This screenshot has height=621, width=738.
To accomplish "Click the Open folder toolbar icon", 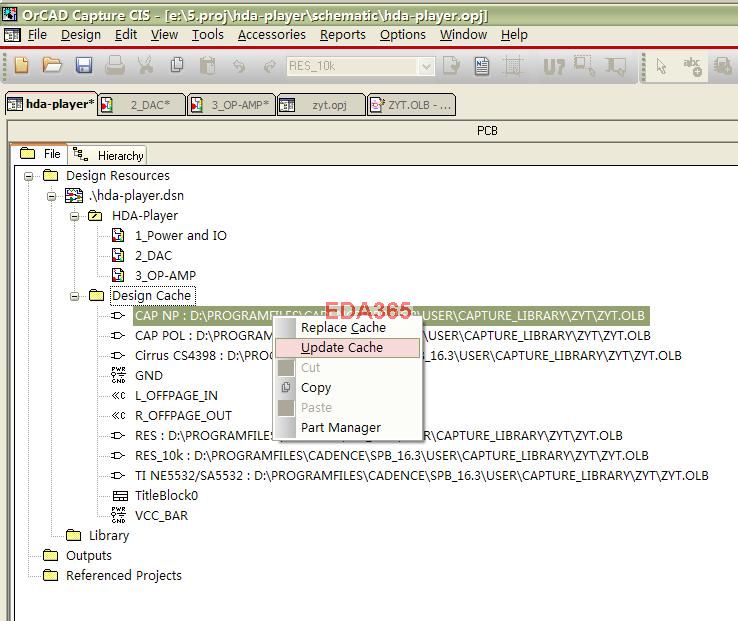I will (x=52, y=65).
